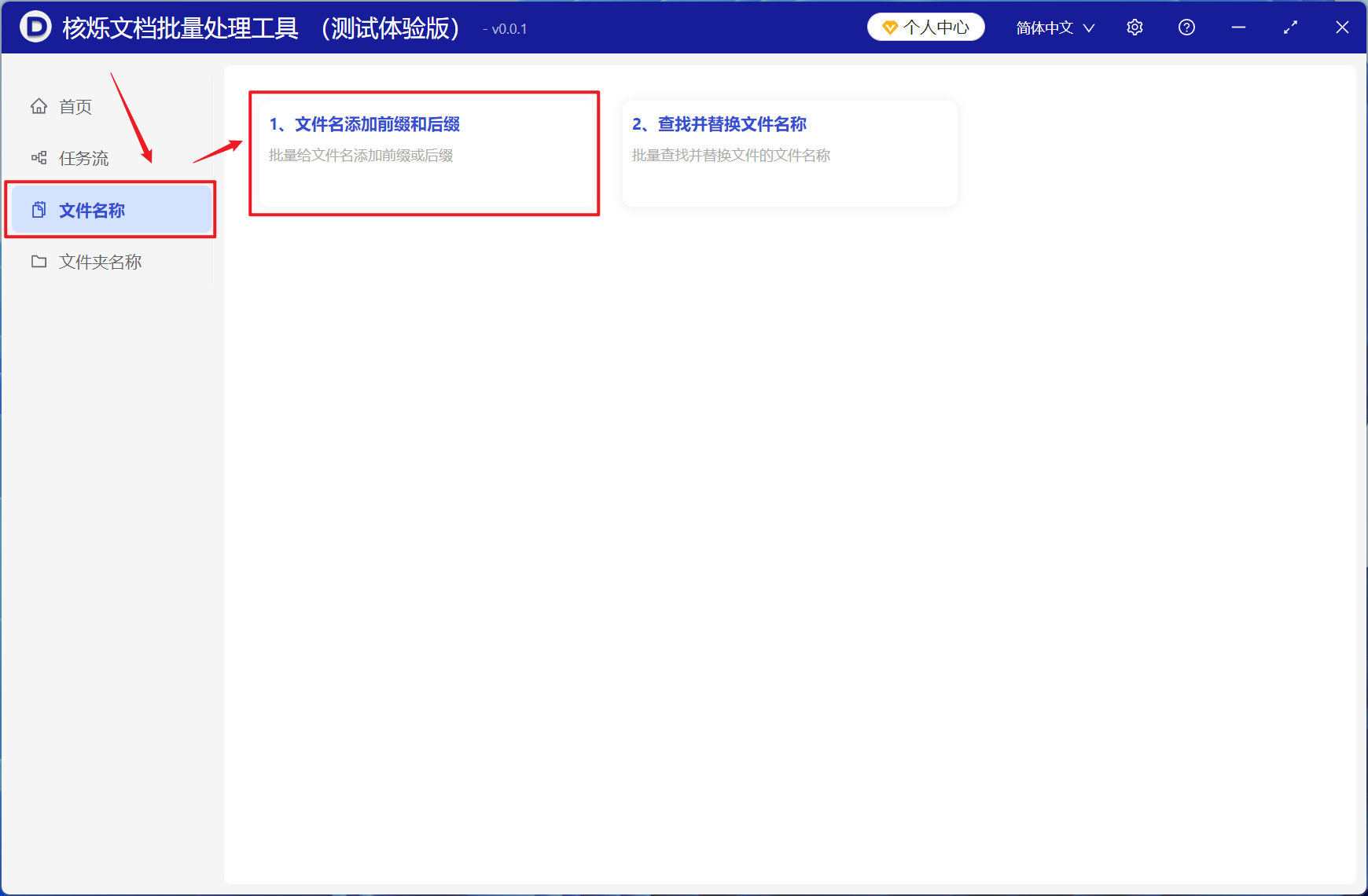Open the settings gear icon
1368x896 pixels.
coord(1134,28)
